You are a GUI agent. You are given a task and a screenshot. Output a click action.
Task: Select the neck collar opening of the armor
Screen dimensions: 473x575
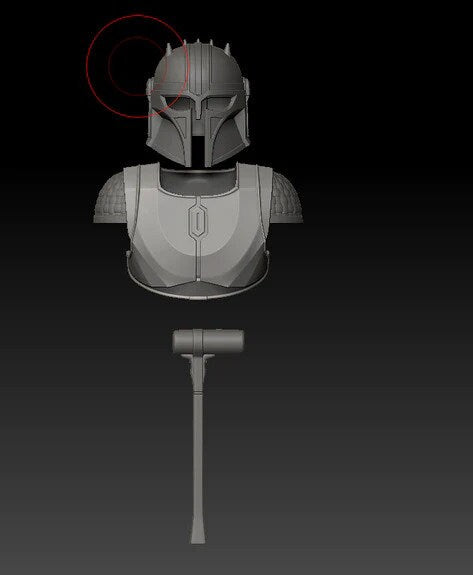pyautogui.click(x=198, y=180)
